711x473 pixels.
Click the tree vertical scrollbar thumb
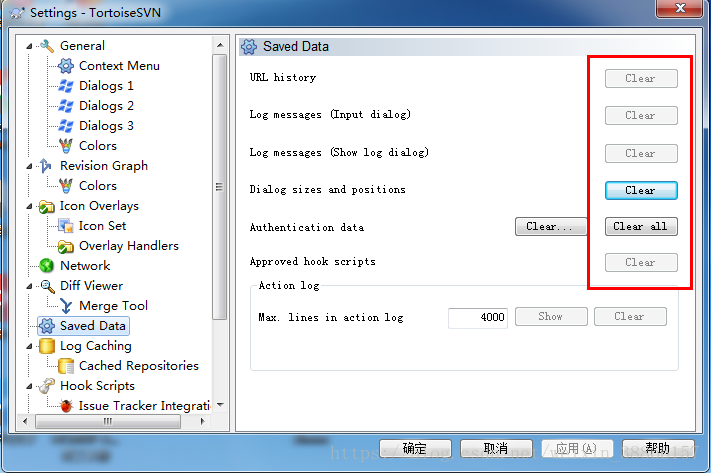pyautogui.click(x=219, y=187)
